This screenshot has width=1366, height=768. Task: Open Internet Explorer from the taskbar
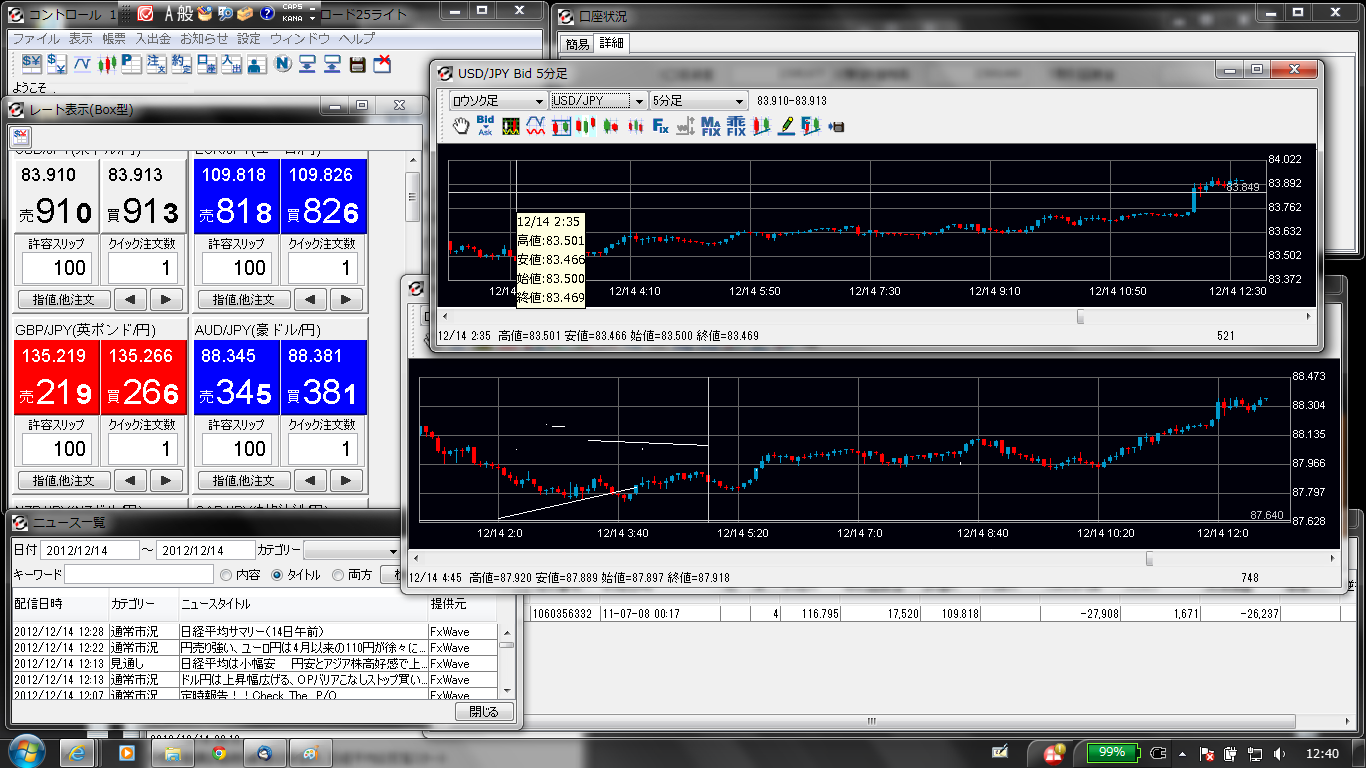[x=79, y=752]
